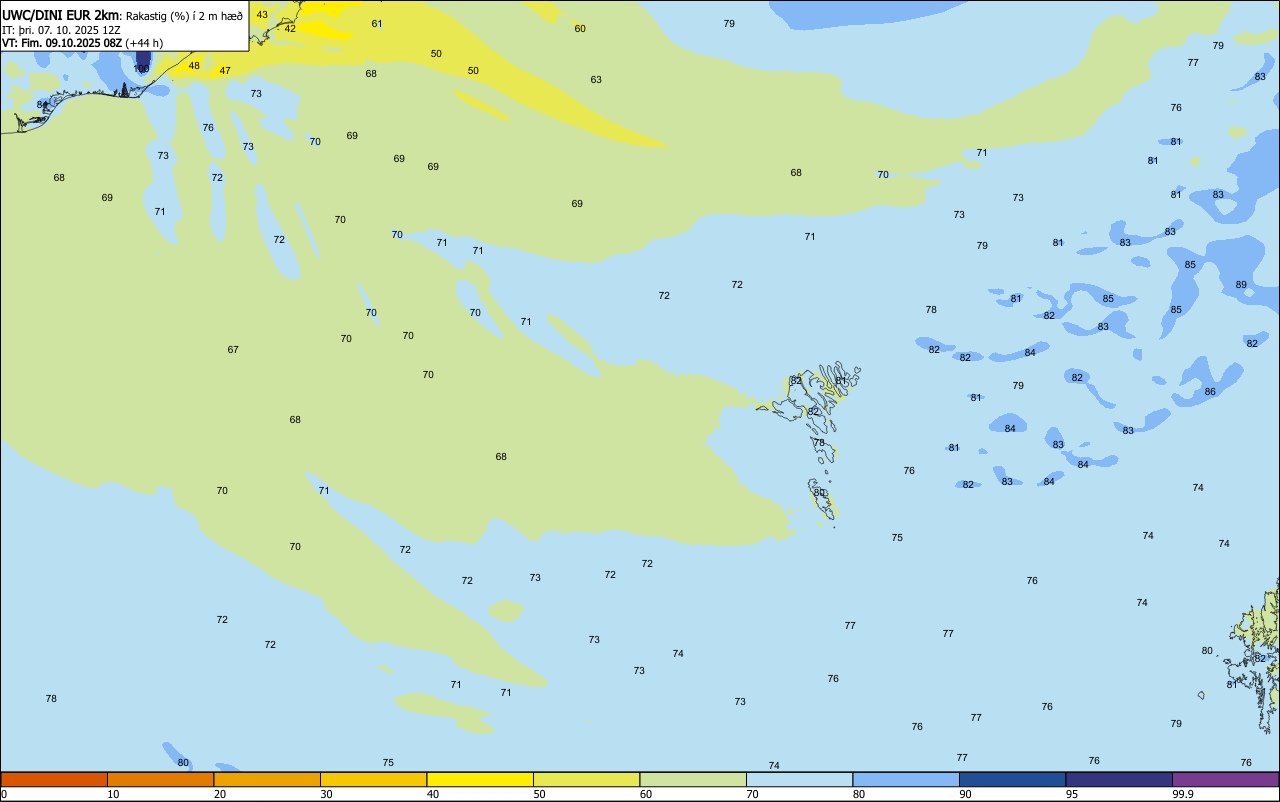This screenshot has width=1280, height=802.
Task: Click the 0–10 dark orange legend swatch
Action: pos(54,779)
